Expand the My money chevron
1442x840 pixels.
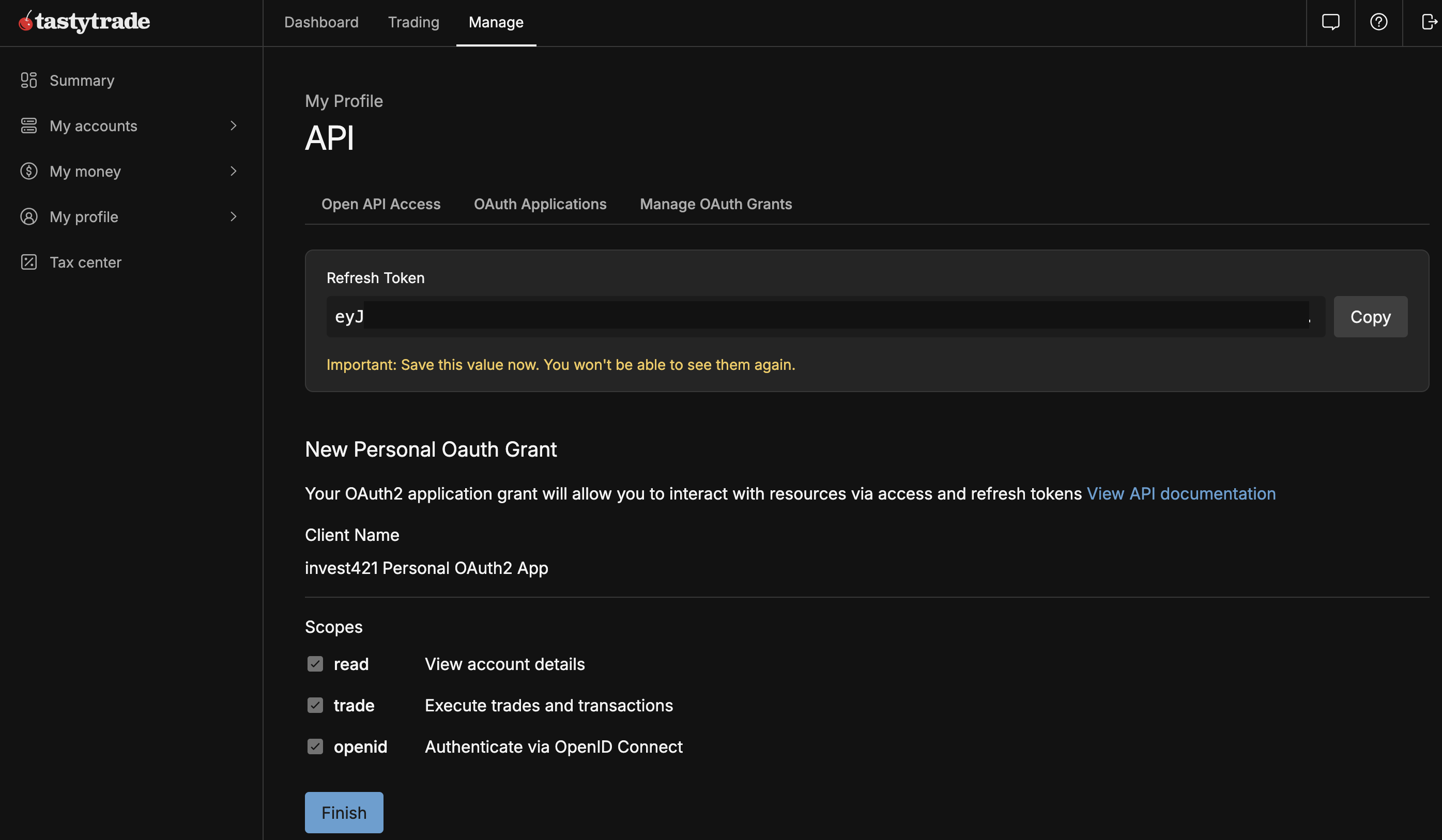coord(234,171)
